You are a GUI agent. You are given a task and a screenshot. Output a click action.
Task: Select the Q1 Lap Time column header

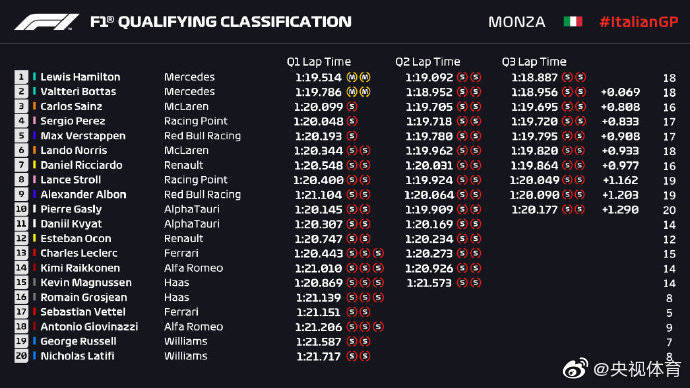coord(319,62)
